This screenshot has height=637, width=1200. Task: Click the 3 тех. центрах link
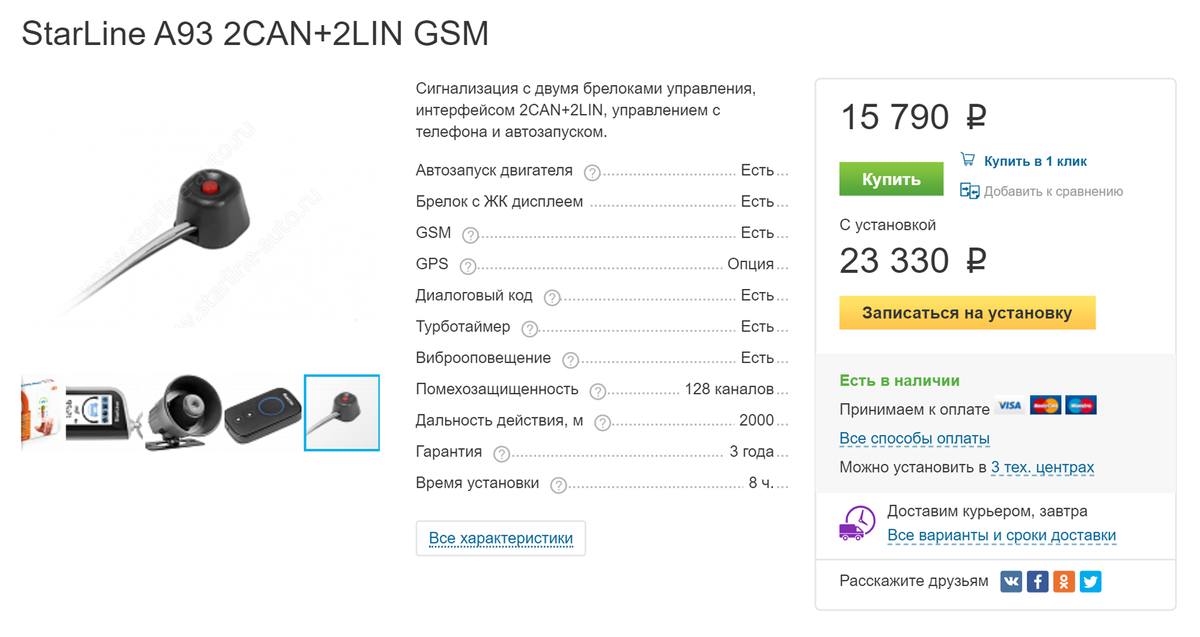coord(1042,467)
